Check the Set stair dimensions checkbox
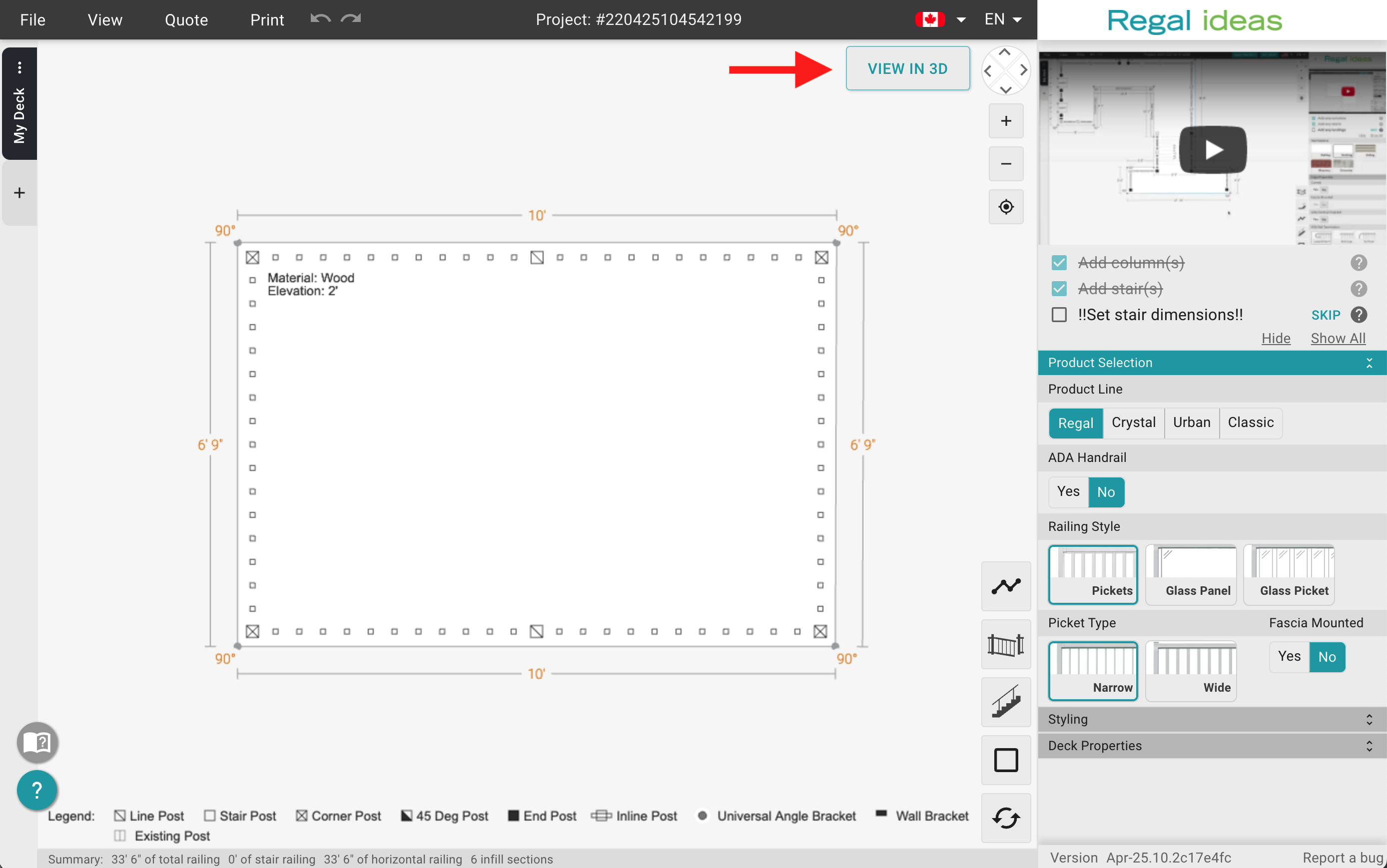This screenshot has width=1387, height=868. click(1059, 315)
